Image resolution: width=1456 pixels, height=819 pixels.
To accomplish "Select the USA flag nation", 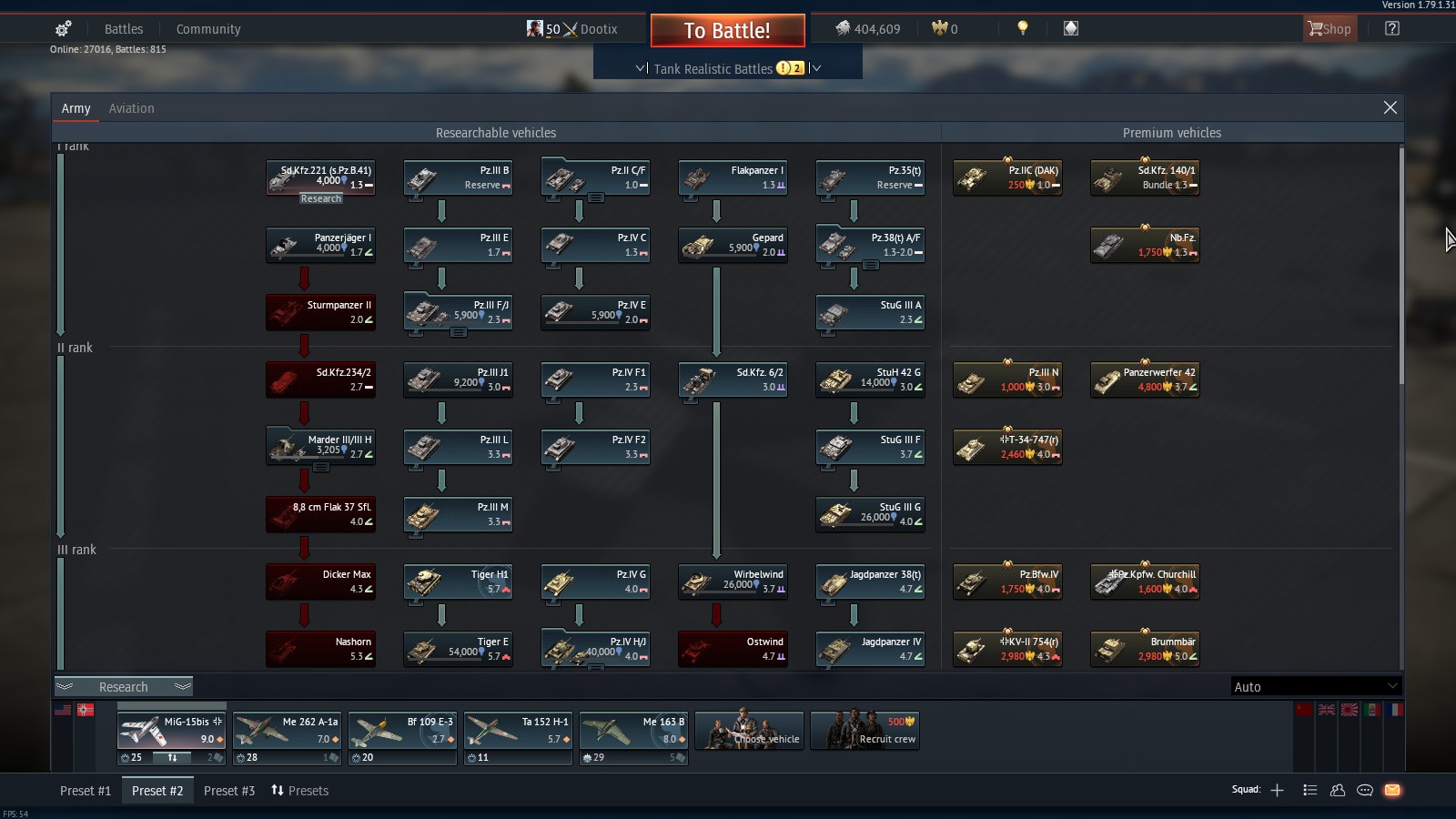I will coord(63,710).
